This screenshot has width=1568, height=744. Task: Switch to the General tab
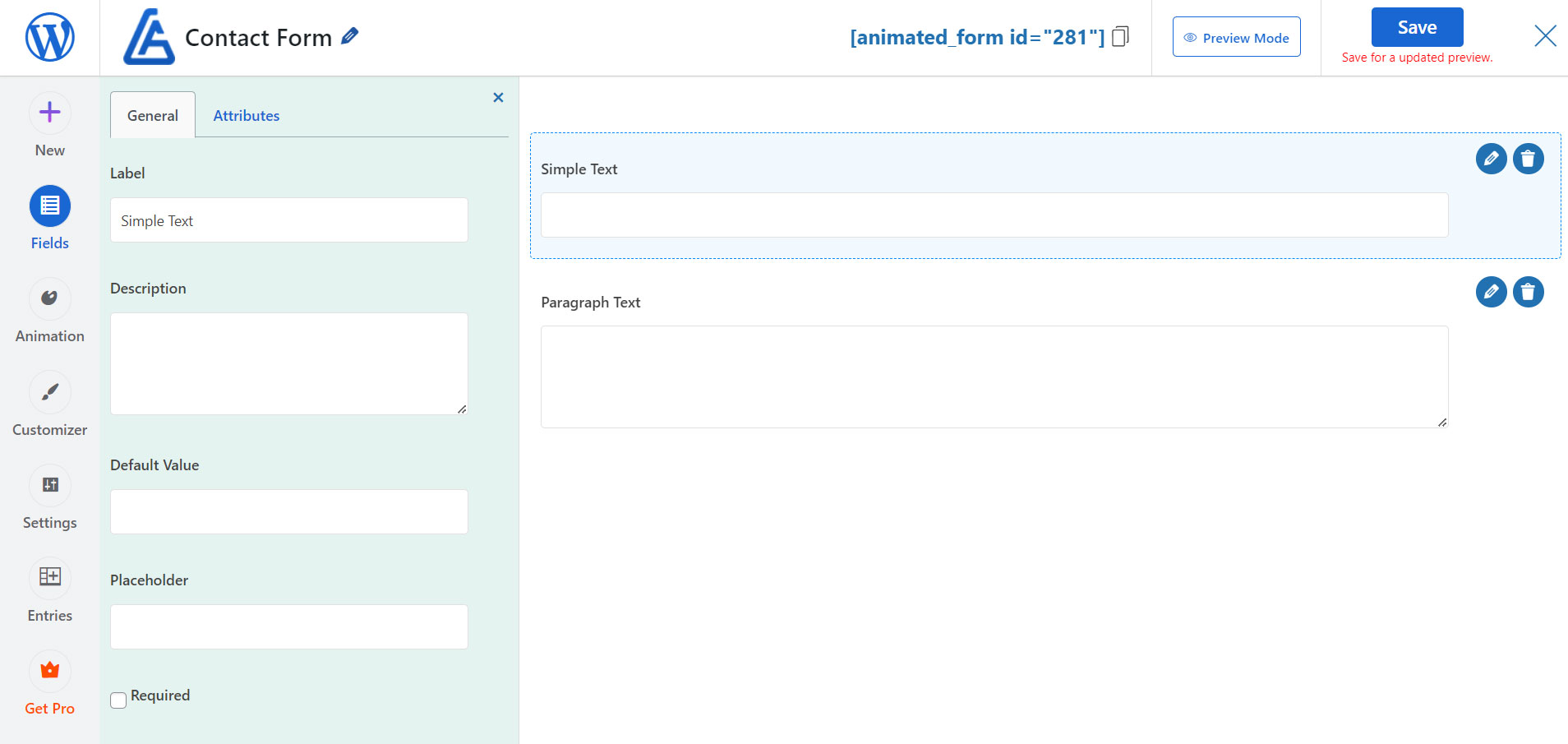coord(152,115)
